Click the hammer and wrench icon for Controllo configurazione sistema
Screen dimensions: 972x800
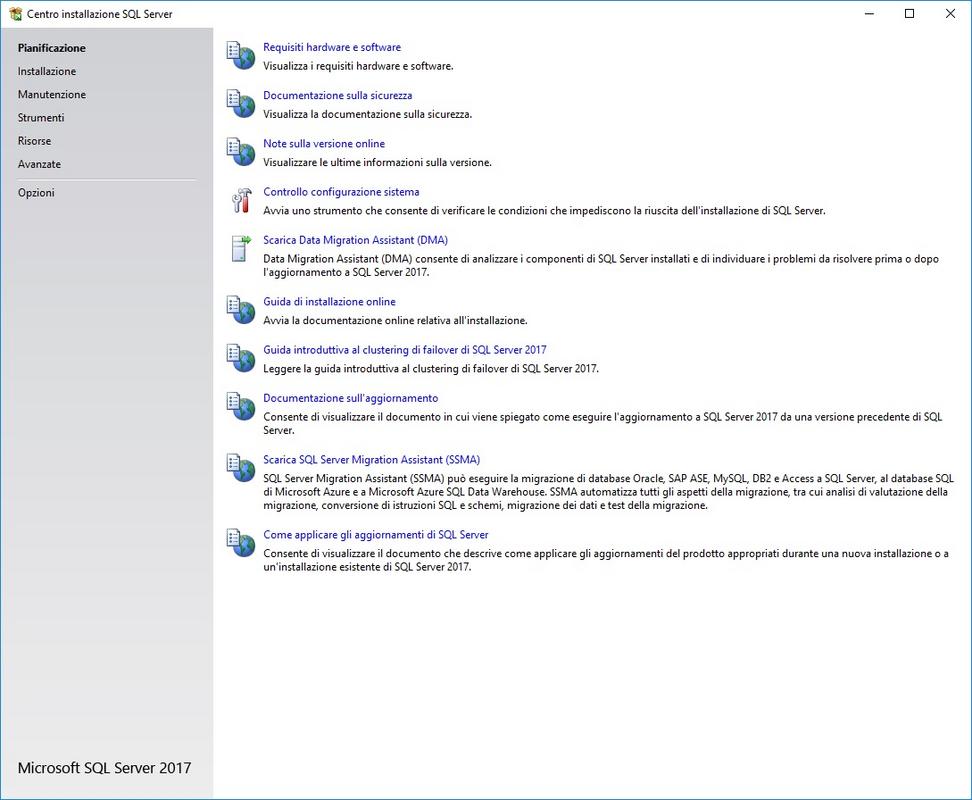coord(241,200)
